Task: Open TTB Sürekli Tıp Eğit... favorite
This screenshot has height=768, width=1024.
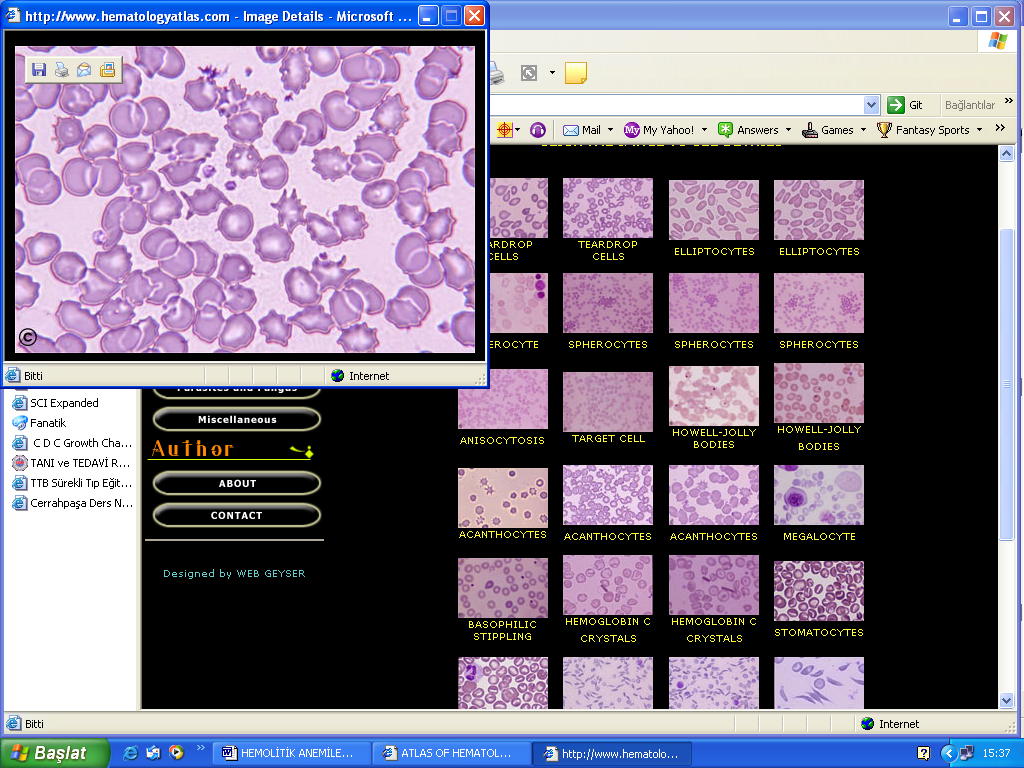Action: [72, 483]
